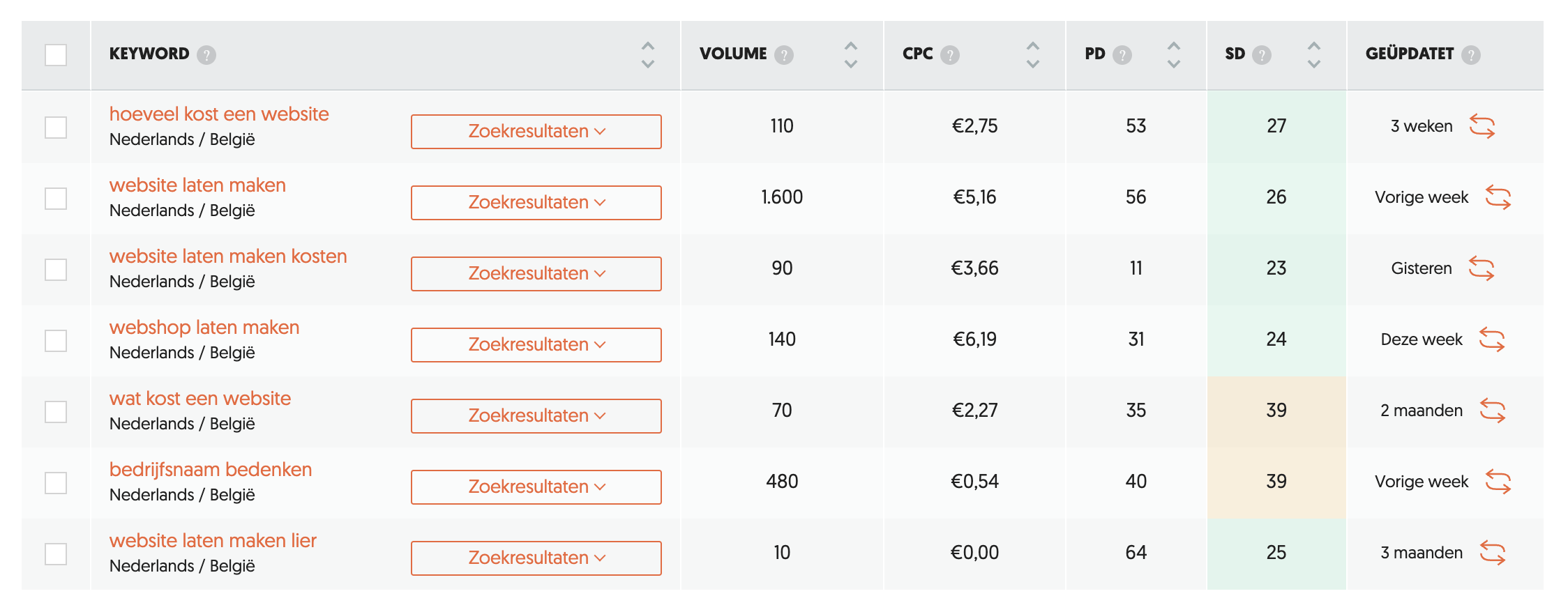Click refresh icon beside '2 maanden'
Image resolution: width=1568 pixels, height=612 pixels.
point(1493,411)
